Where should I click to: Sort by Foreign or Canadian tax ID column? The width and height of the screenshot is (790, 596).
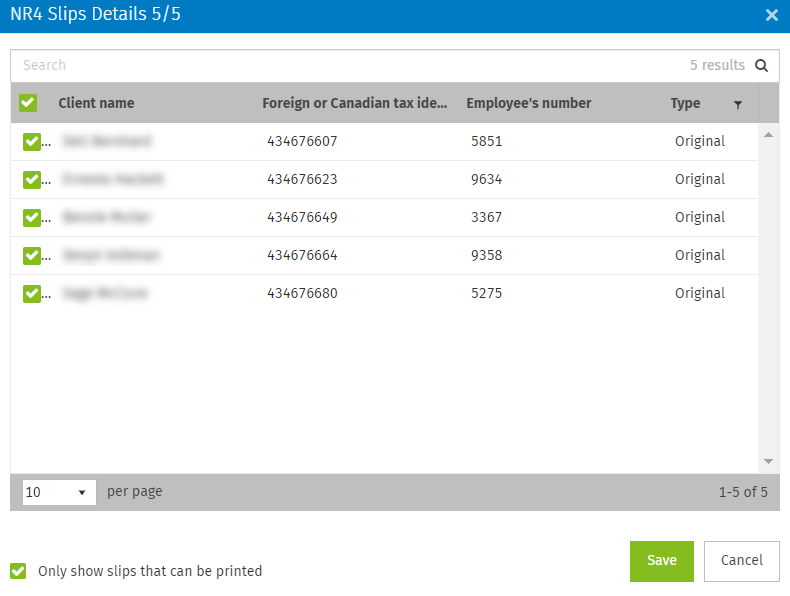coord(354,103)
